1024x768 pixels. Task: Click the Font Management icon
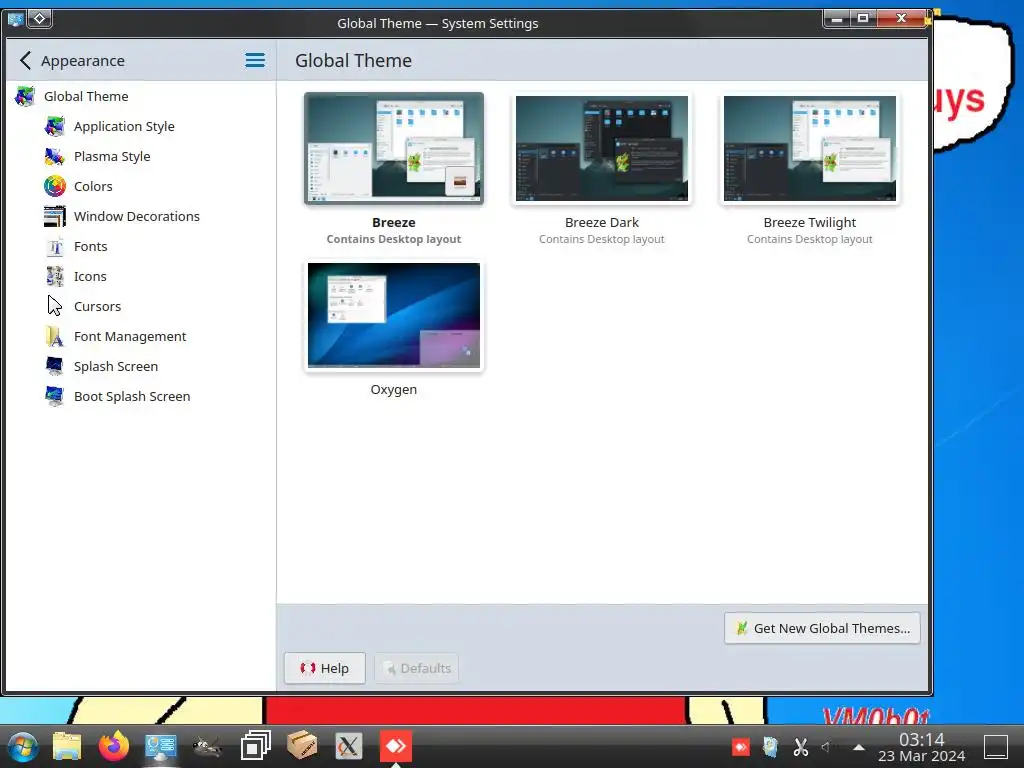tap(55, 336)
